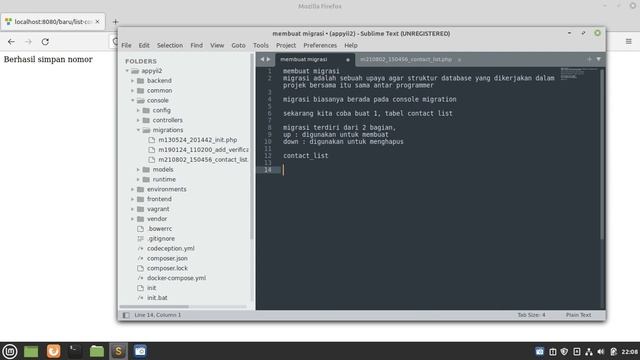Open m190124_110200_add_verification file in sidebar

203,150
